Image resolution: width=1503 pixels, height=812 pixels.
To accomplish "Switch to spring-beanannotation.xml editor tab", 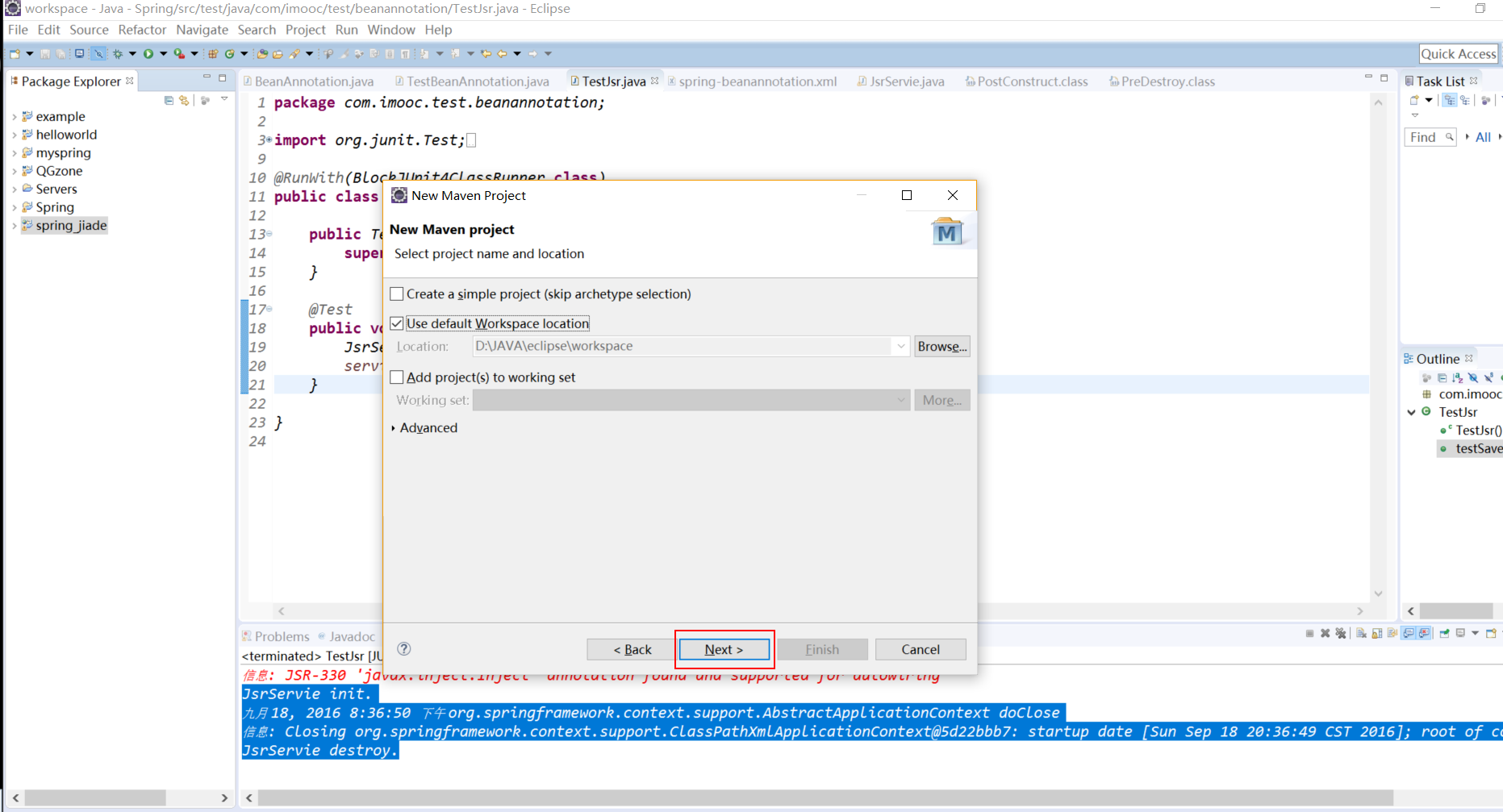I will click(752, 81).
